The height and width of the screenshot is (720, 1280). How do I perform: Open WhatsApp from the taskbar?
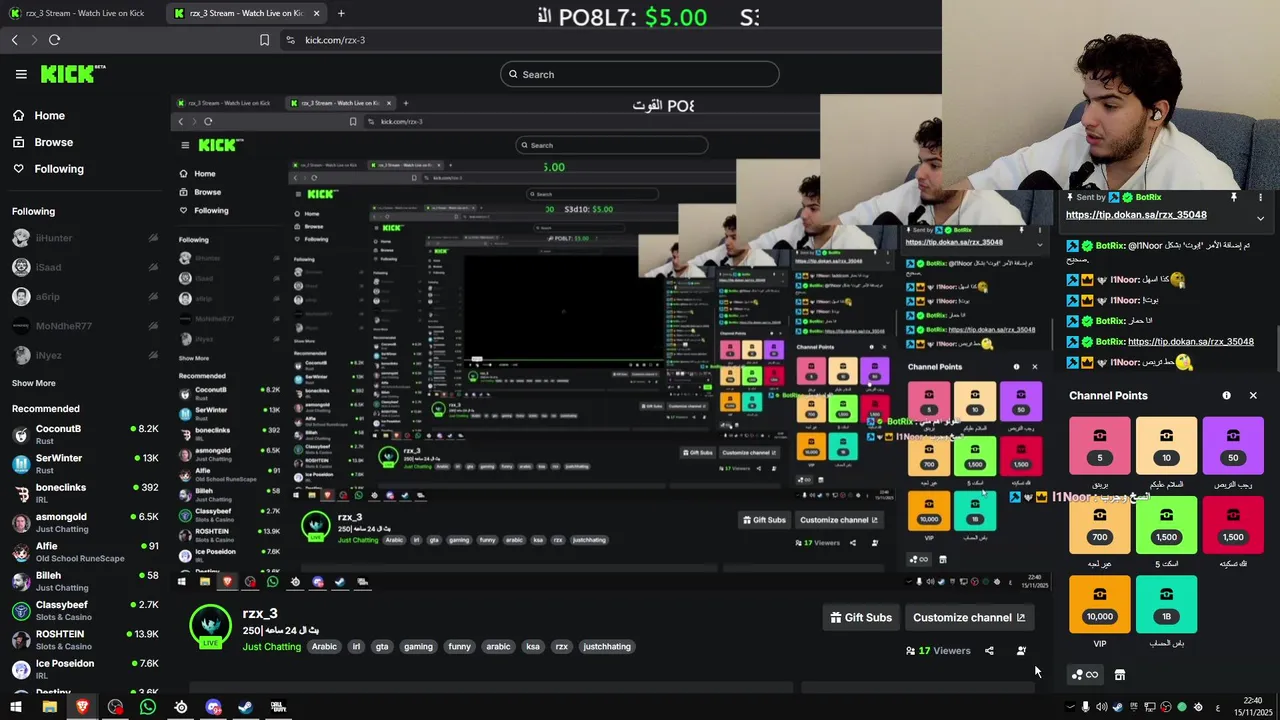click(x=148, y=707)
